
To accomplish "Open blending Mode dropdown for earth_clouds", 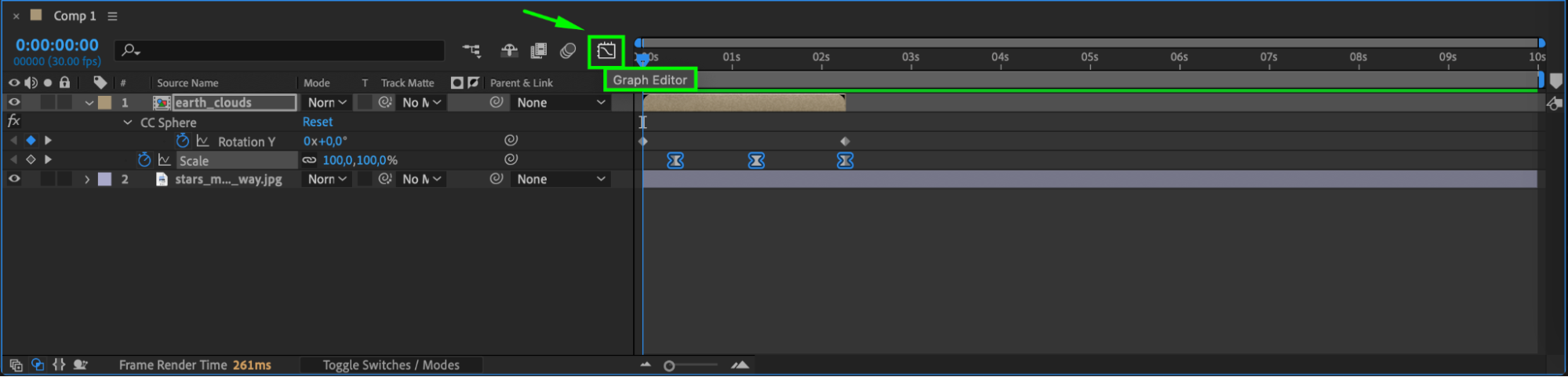I will tap(326, 102).
